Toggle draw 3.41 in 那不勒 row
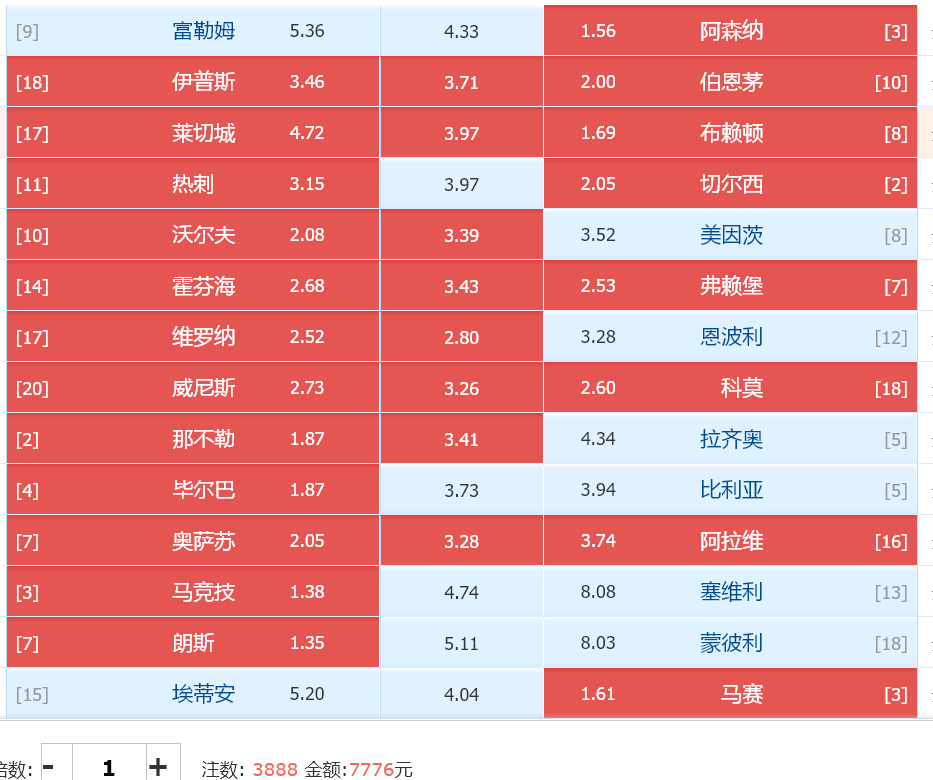 coord(462,439)
